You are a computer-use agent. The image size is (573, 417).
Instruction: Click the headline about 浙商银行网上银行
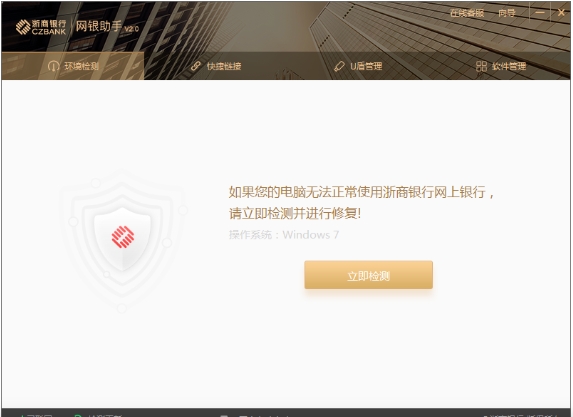[361, 192]
